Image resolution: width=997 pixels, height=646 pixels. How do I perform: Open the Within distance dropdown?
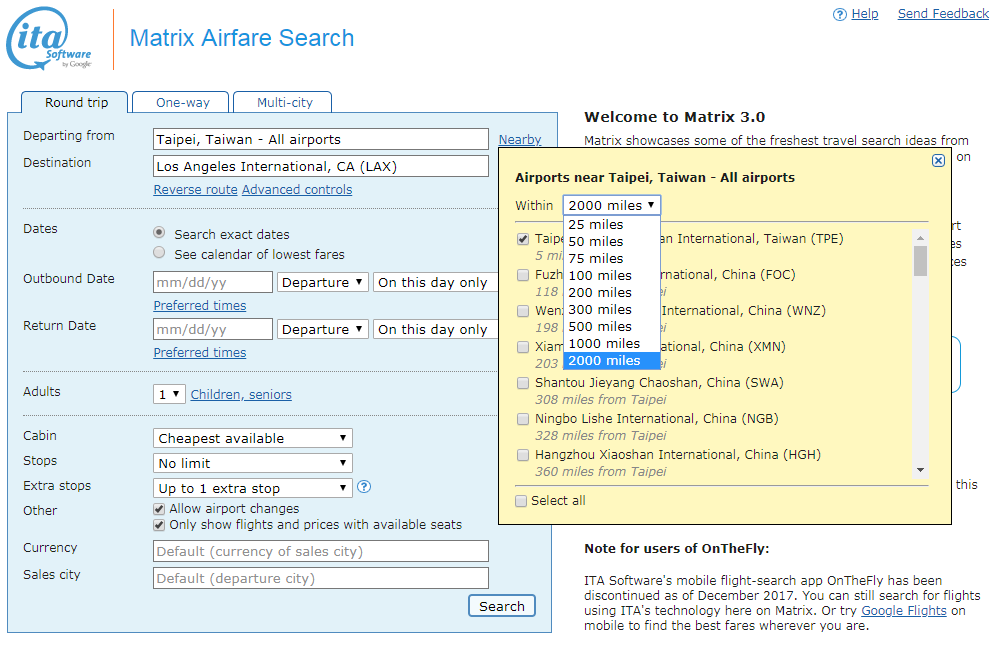click(x=612, y=205)
